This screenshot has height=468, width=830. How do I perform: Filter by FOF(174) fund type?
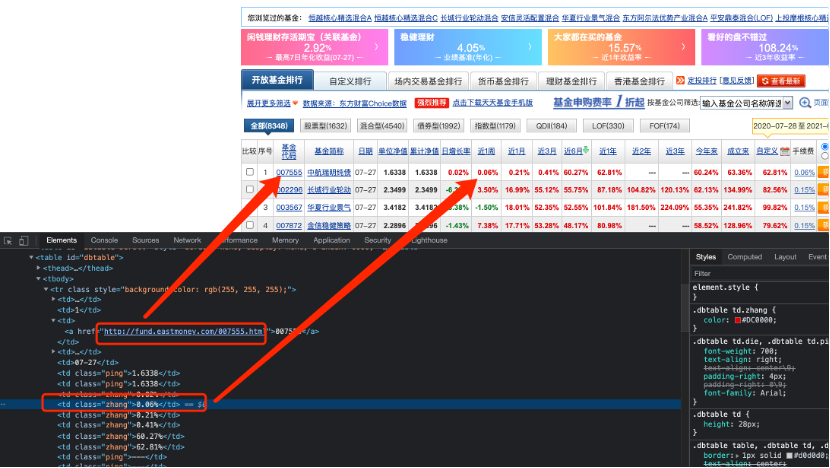pos(664,126)
